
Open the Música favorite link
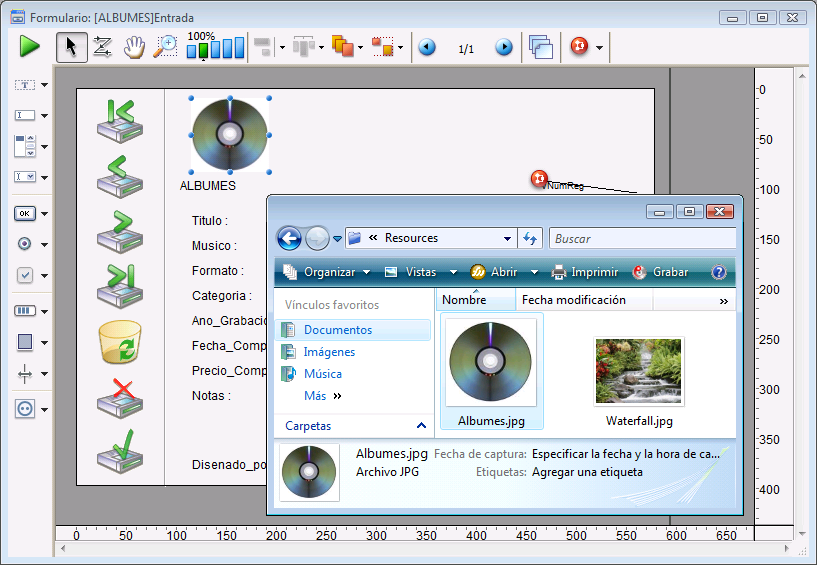322,374
